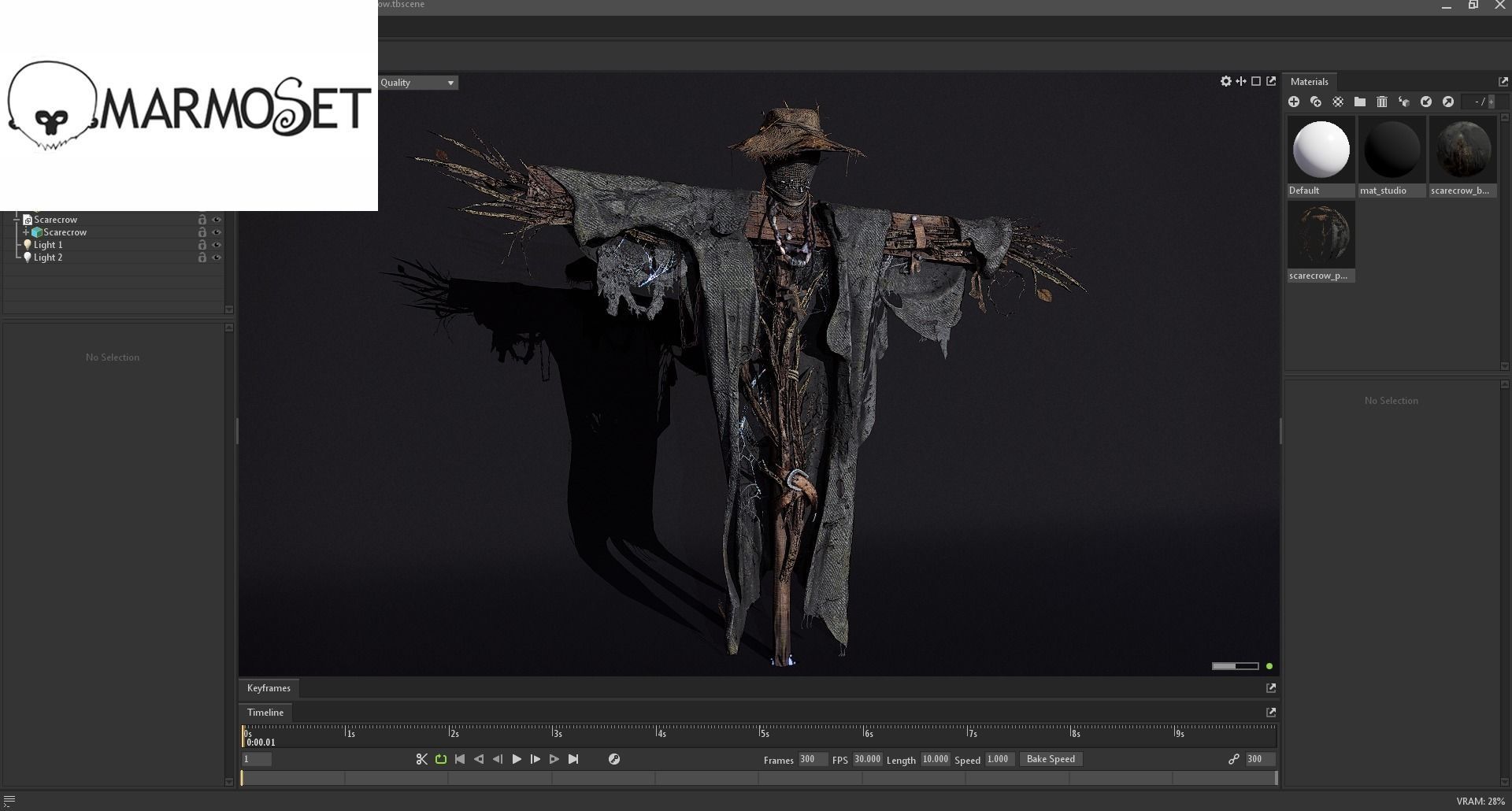Jump to first frame
Screen dimensions: 1512x811
[x=460, y=759]
